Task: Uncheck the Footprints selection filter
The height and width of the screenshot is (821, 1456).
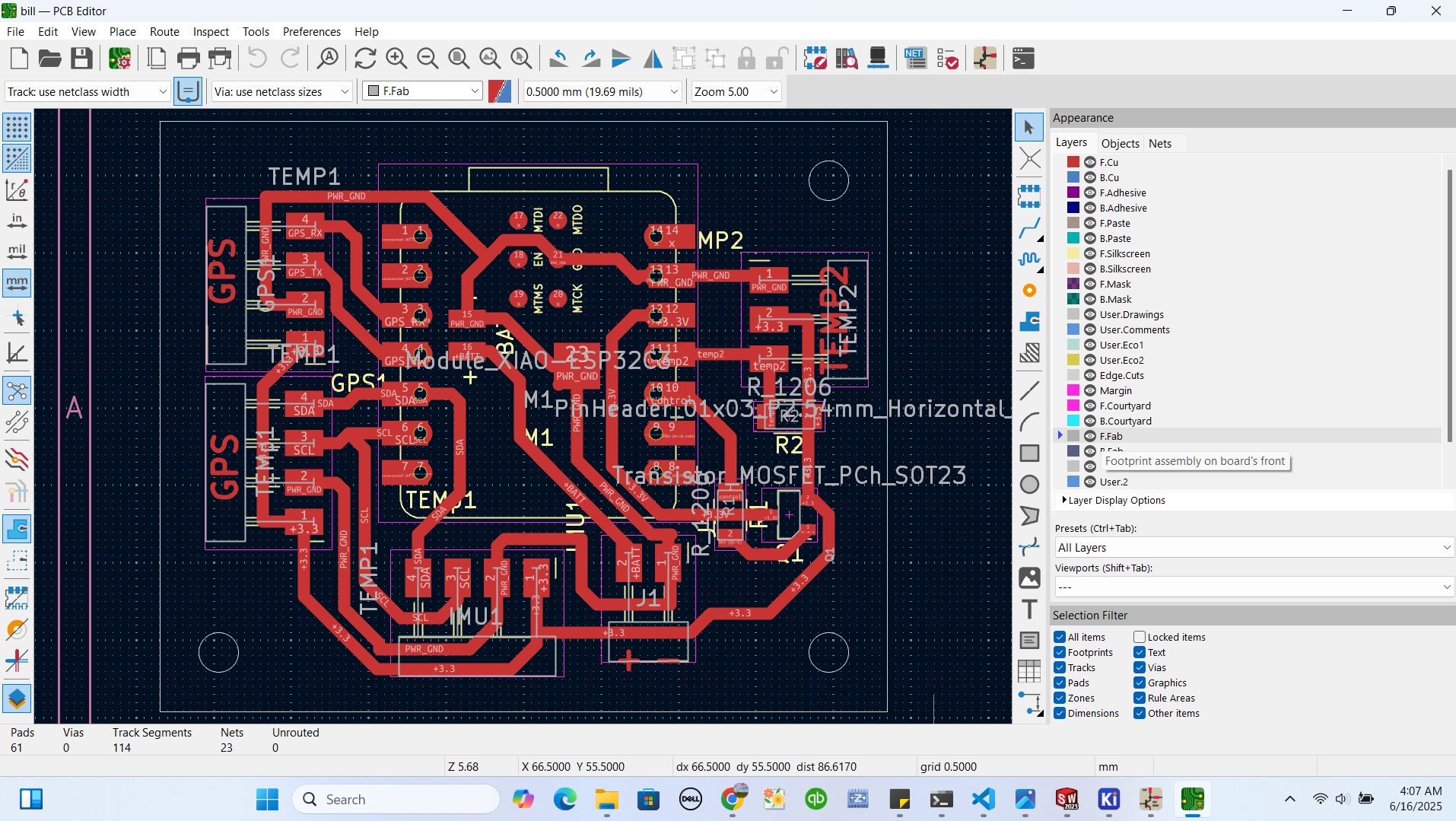Action: (x=1060, y=652)
